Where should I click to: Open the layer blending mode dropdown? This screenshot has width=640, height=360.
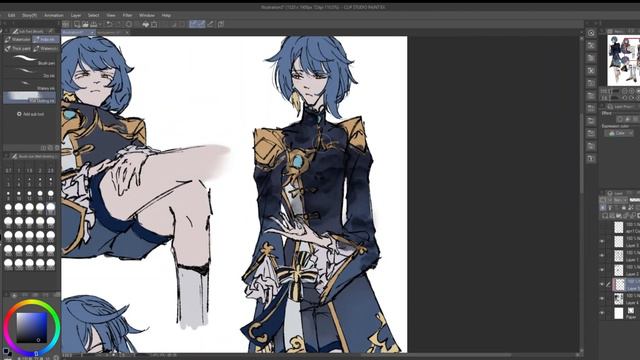[620, 200]
